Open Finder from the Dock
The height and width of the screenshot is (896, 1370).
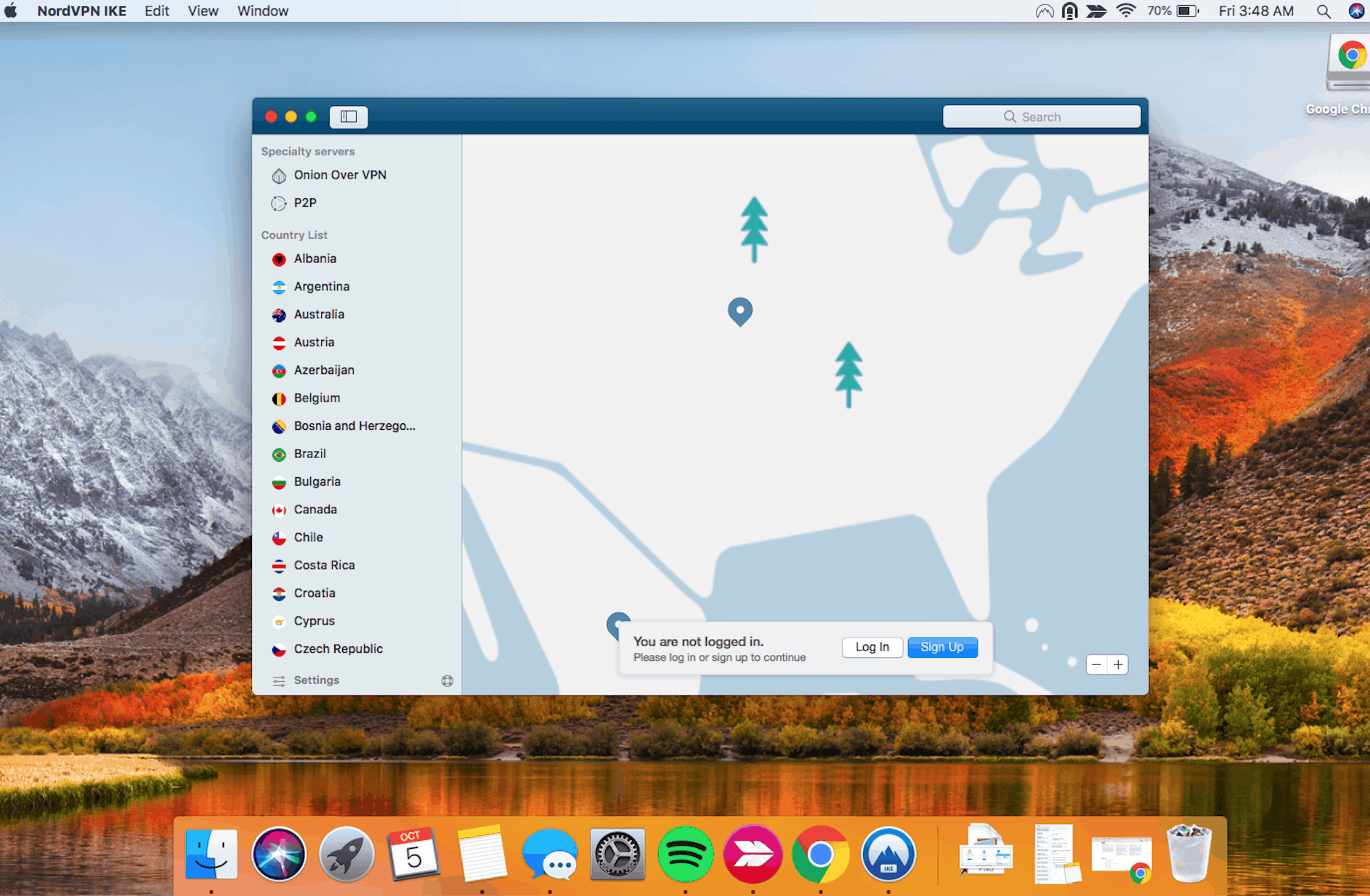(x=211, y=854)
